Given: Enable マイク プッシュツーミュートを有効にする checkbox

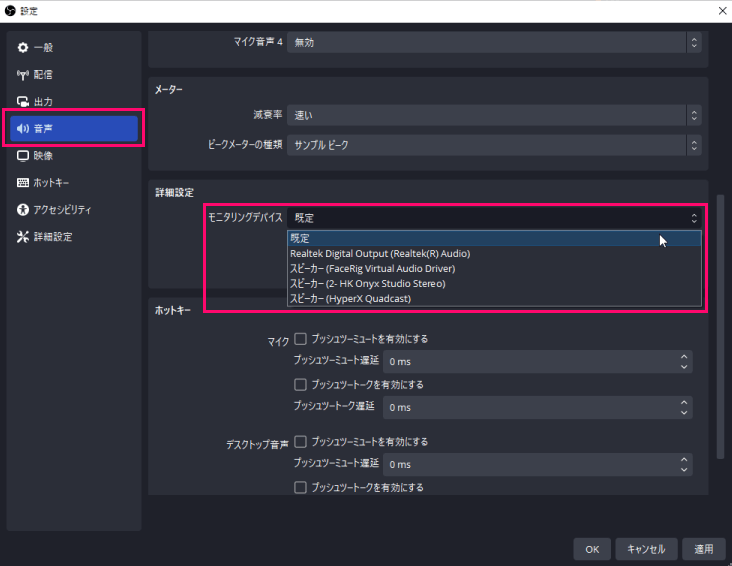Looking at the screenshot, I should [x=300, y=339].
